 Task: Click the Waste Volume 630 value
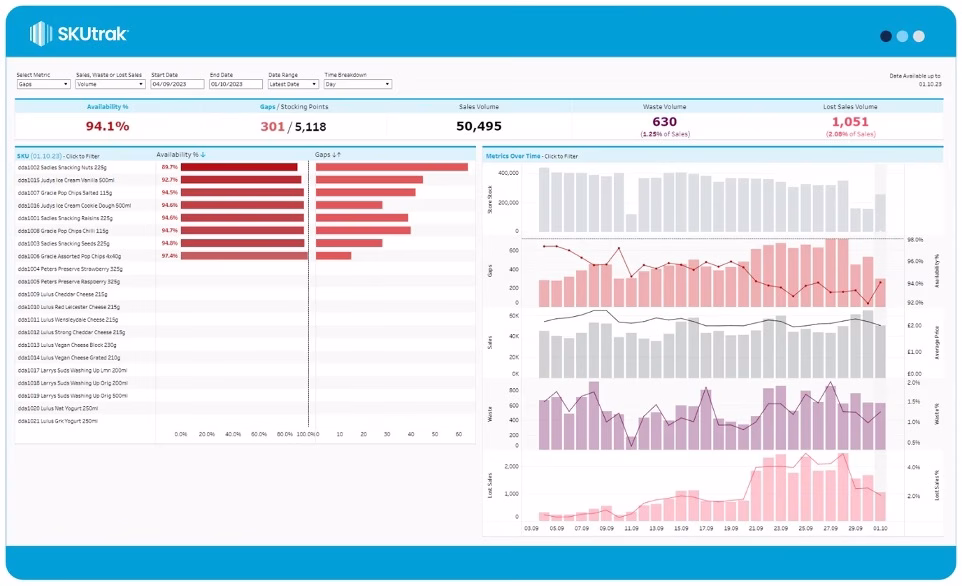(664, 122)
